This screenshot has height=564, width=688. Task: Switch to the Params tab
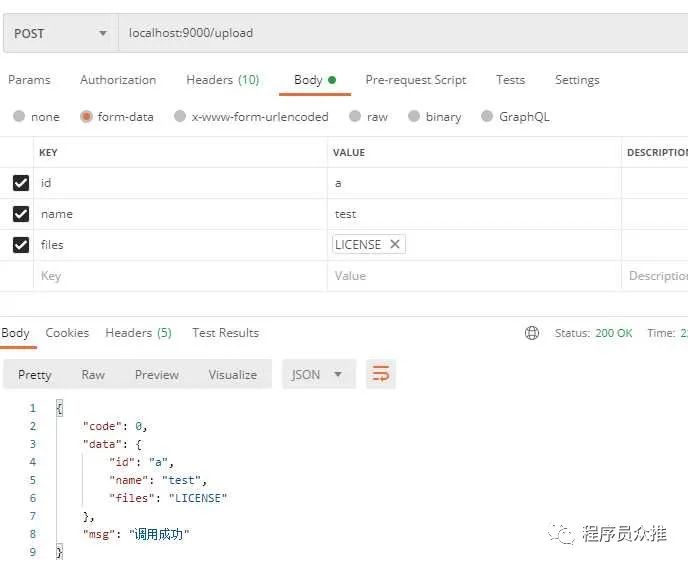pos(29,80)
